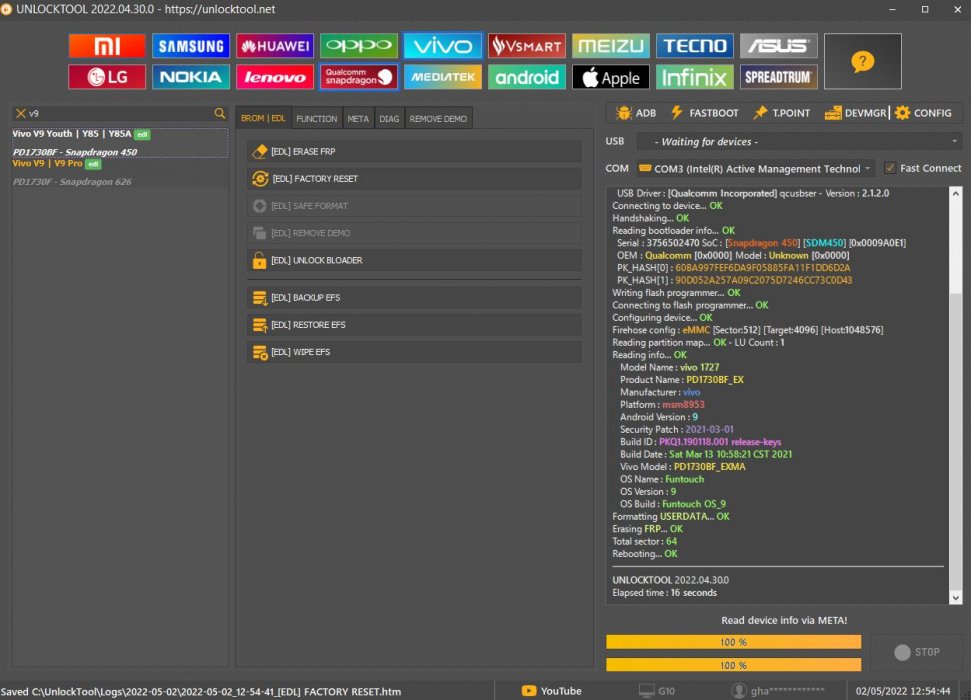
Task: Pick the Lenovo brand tile
Action: click(275, 77)
